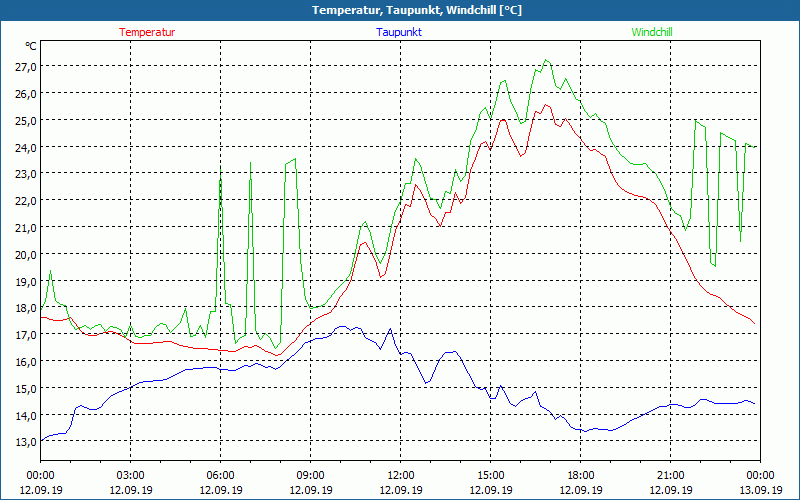
Task: Click the 26,0 y-axis label
Action: tap(26, 94)
